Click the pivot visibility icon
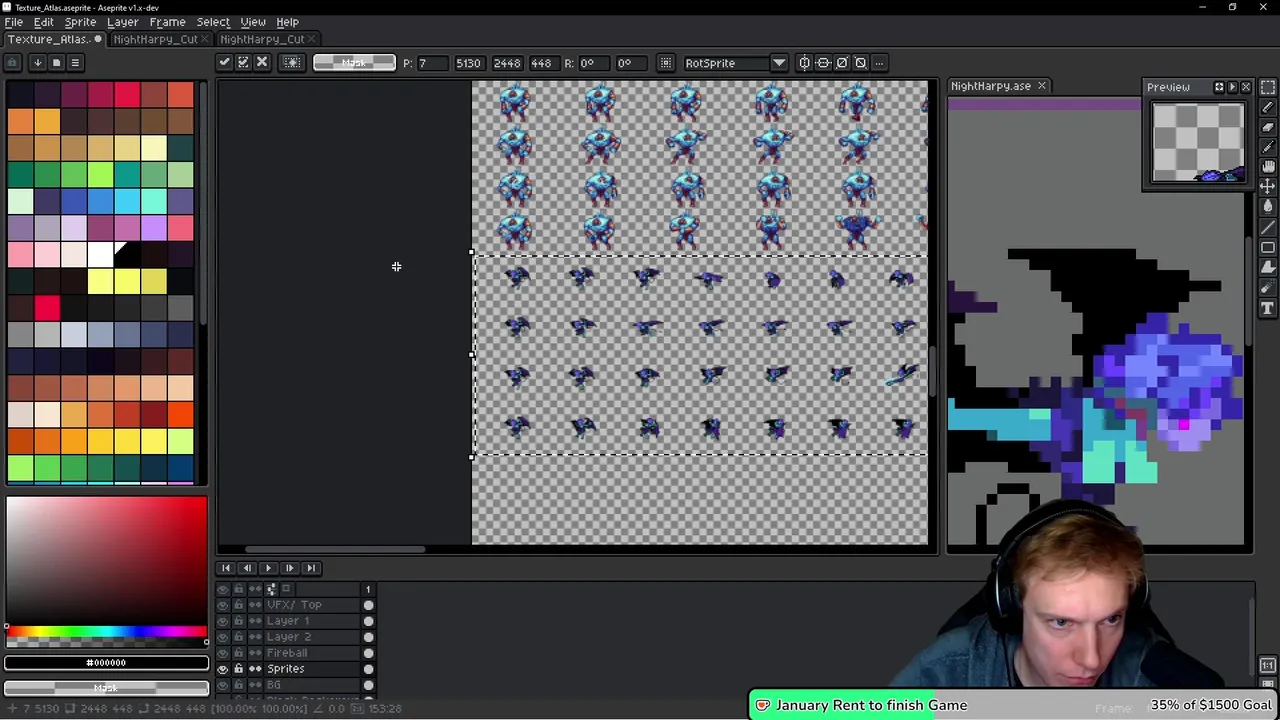Screen dimensions: 1280x720 [665, 63]
